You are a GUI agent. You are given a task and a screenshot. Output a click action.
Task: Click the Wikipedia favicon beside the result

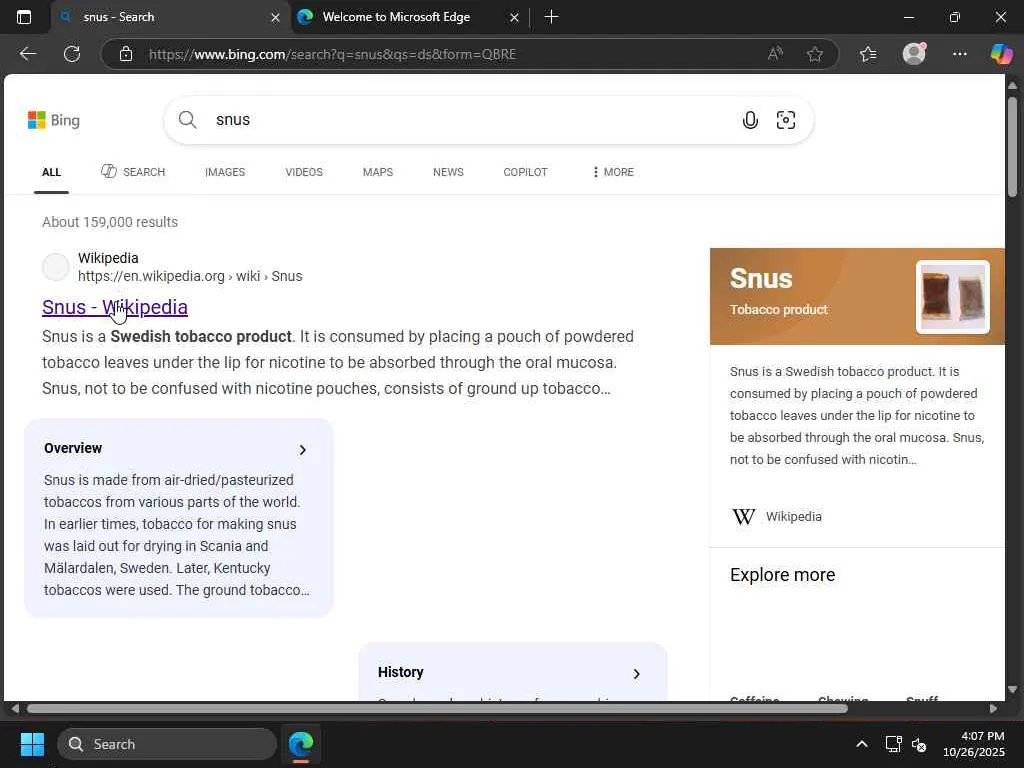pos(56,267)
